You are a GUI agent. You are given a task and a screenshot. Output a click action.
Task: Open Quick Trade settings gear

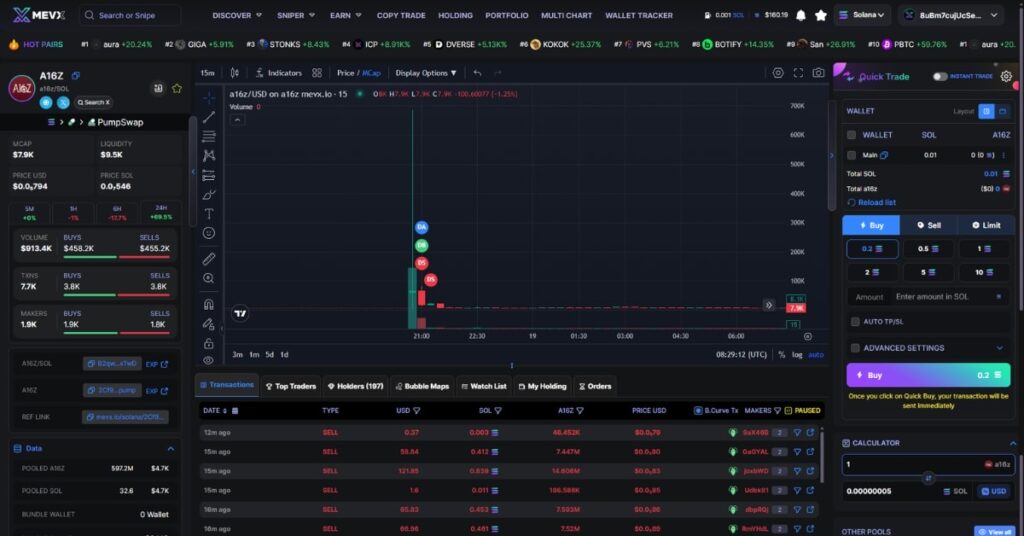click(1006, 76)
